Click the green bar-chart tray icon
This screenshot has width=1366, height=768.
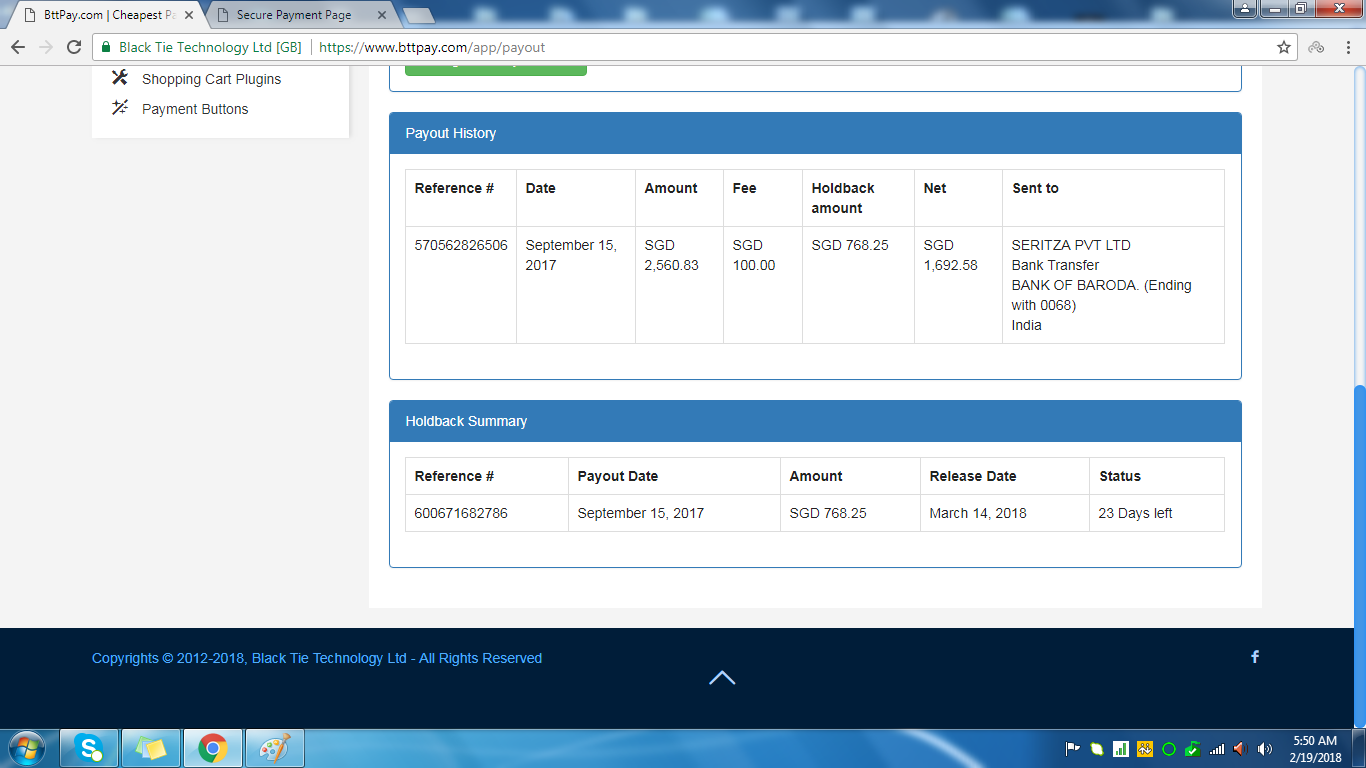pyautogui.click(x=1121, y=748)
